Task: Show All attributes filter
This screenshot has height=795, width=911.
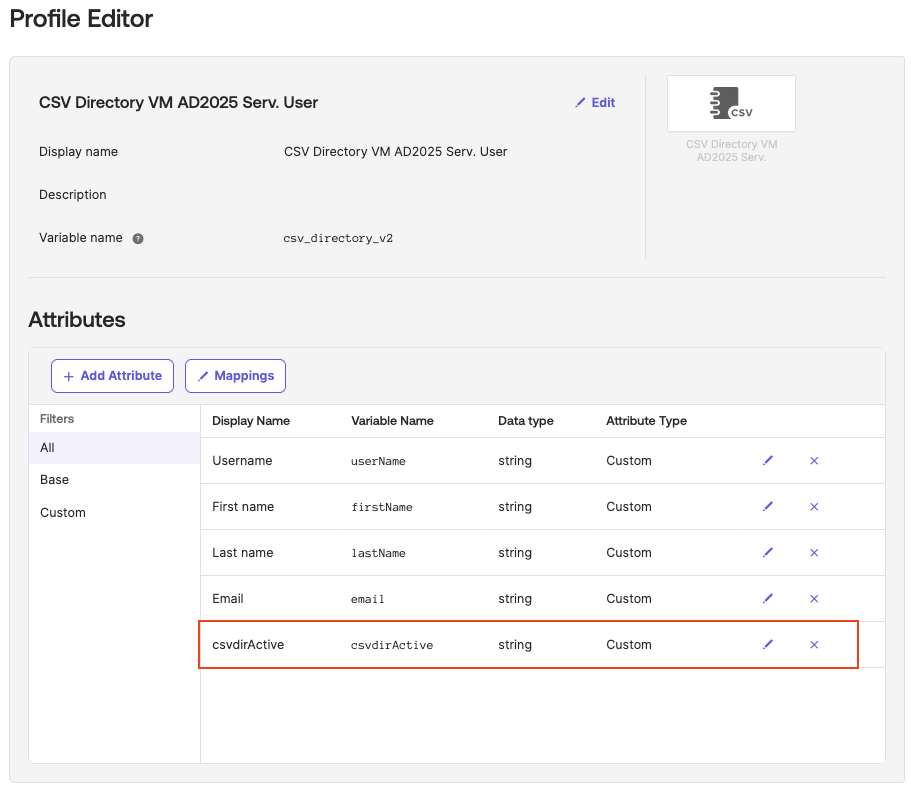Action: (x=114, y=447)
